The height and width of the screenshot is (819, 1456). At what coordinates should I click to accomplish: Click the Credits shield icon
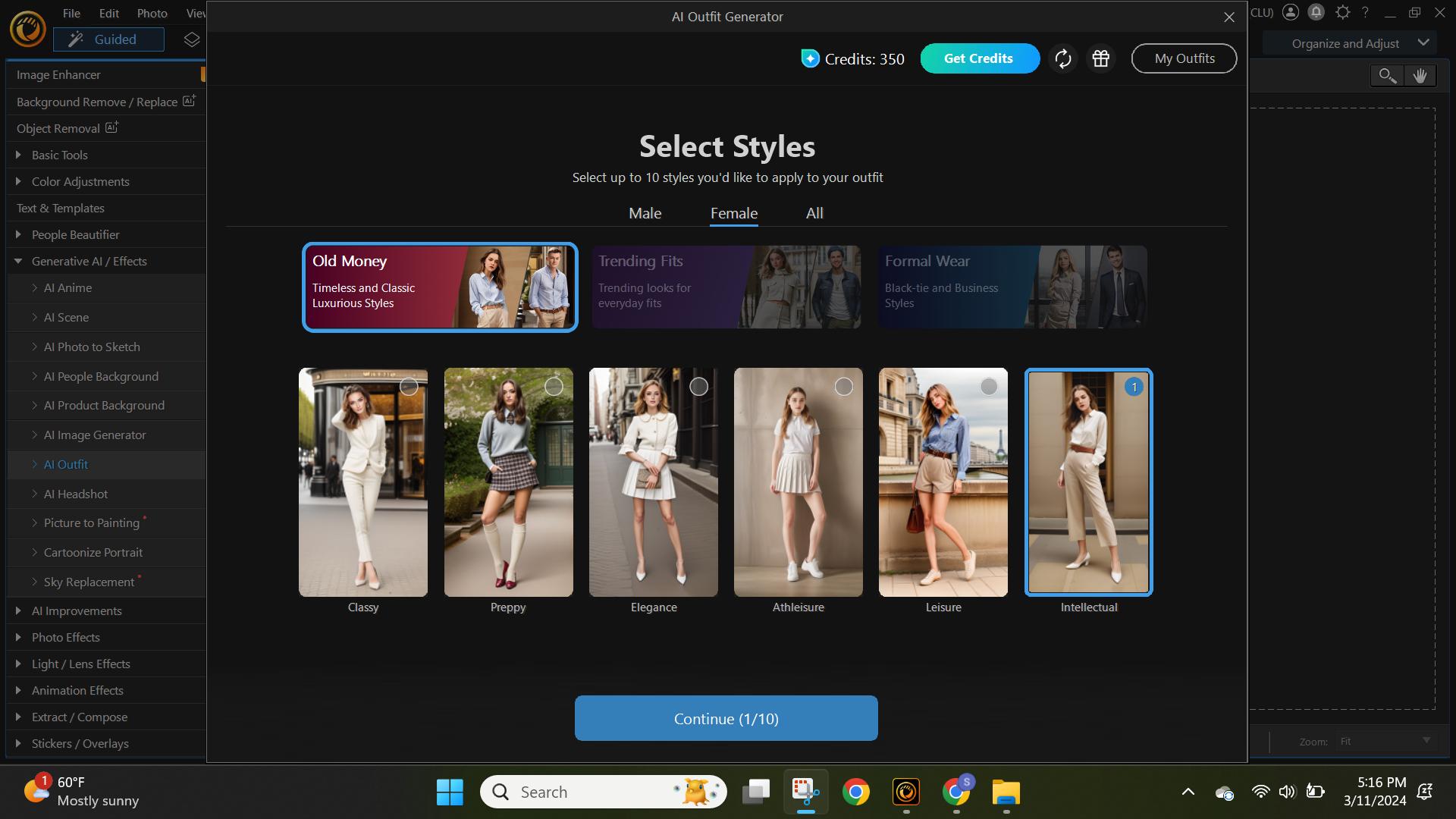[810, 58]
